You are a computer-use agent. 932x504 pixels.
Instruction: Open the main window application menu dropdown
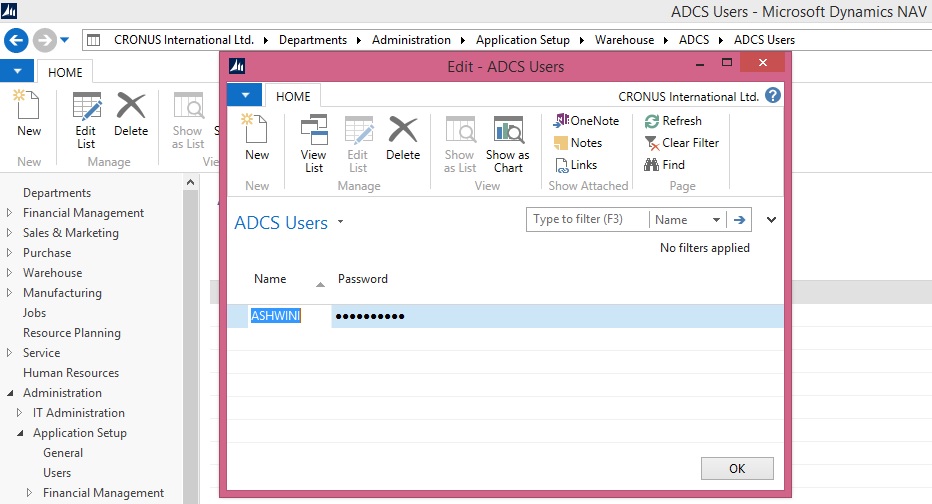point(18,72)
